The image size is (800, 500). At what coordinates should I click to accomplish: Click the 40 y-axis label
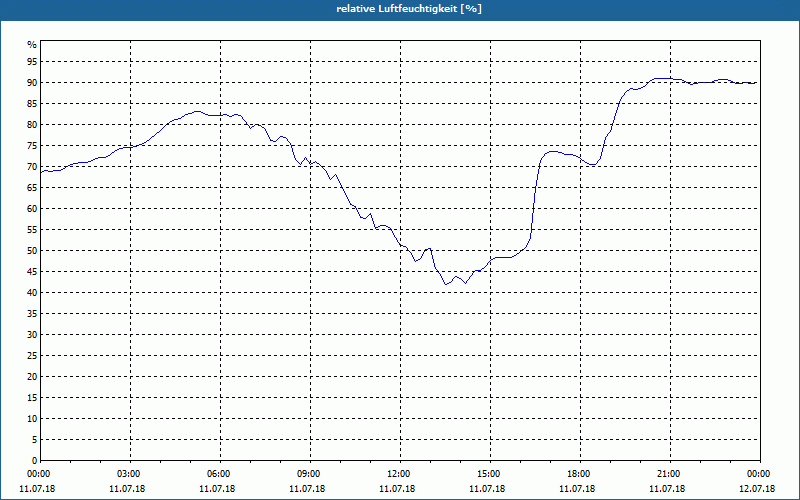(32, 292)
